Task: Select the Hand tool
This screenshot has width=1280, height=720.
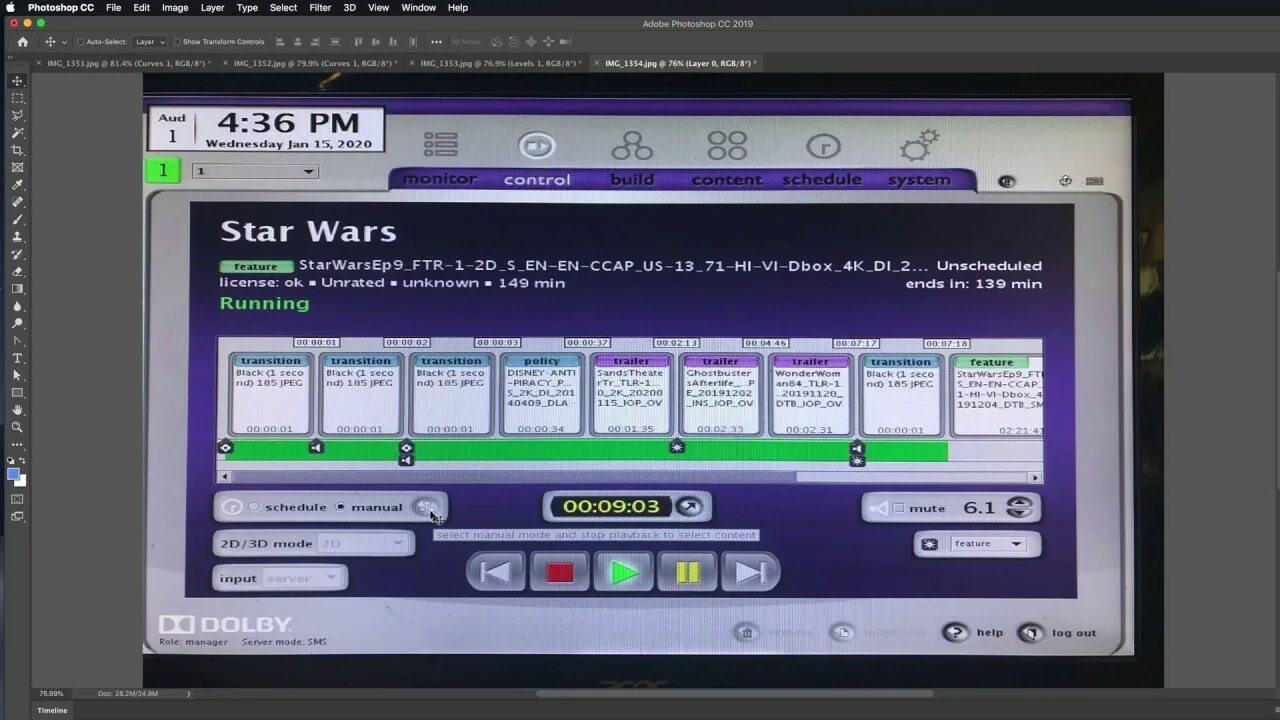Action: [x=17, y=410]
